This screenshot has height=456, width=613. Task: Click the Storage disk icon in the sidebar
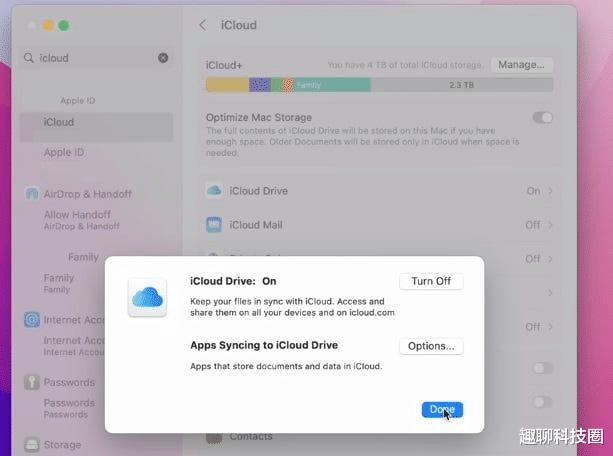[x=32, y=445]
